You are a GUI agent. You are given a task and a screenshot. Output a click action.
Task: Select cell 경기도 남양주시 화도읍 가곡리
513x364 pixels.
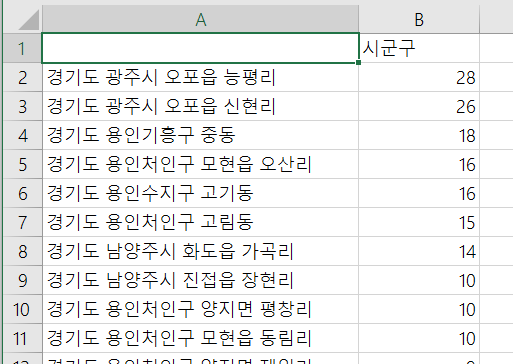(200, 251)
